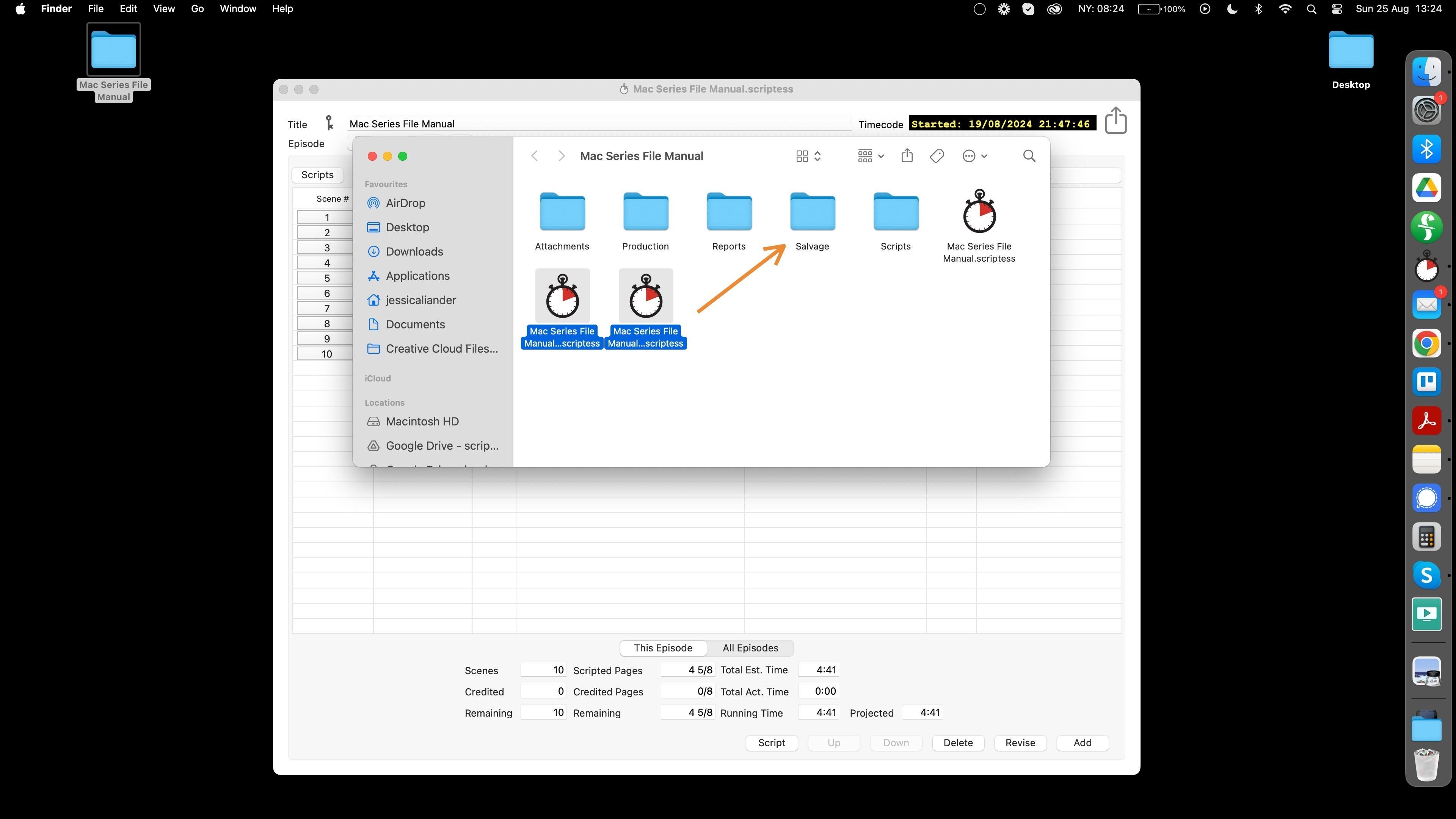Click the Finder share toolbar icon
Image resolution: width=1456 pixels, height=819 pixels.
[907, 156]
